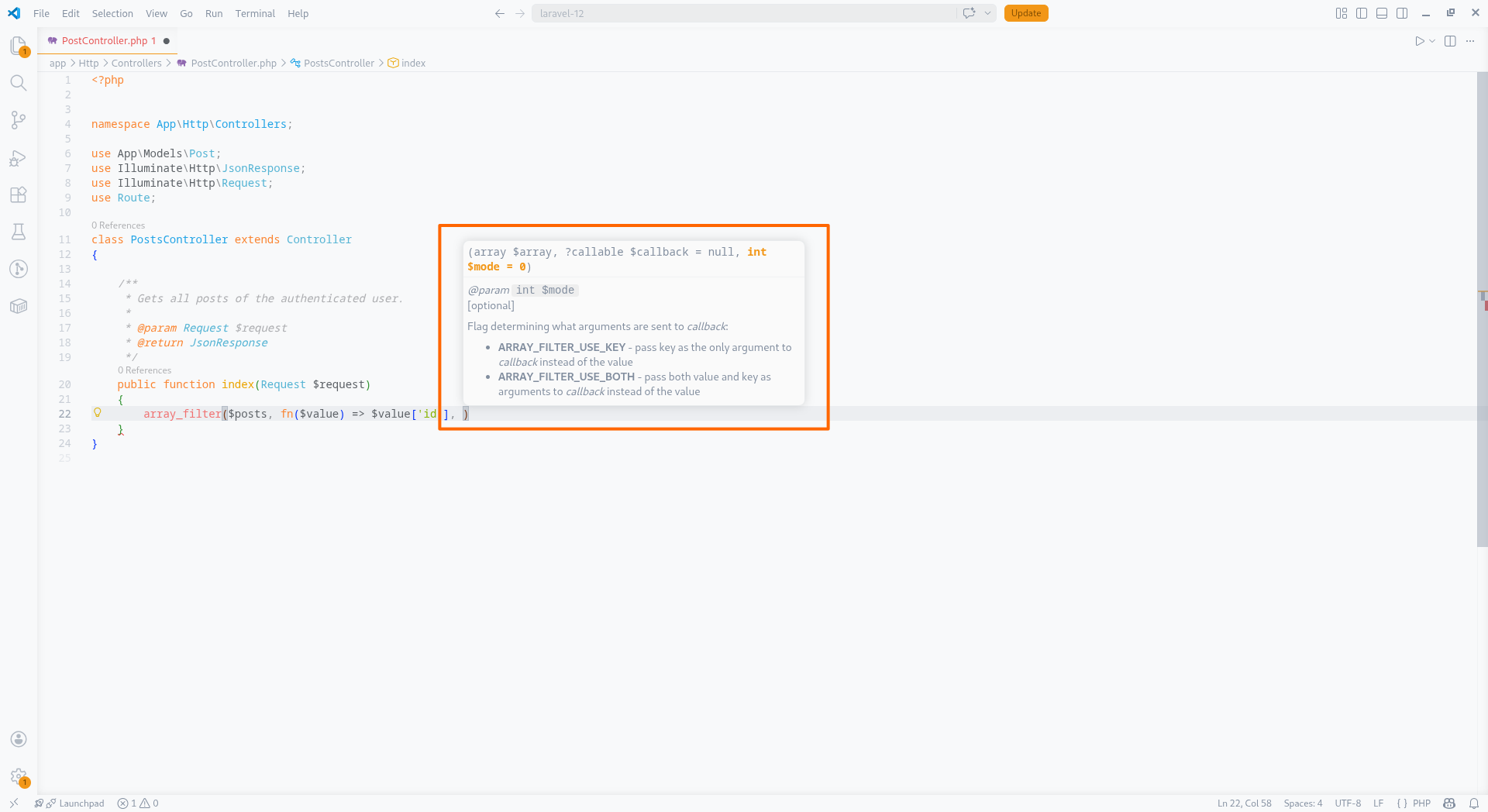Open the Source Control view
Image resolution: width=1488 pixels, height=812 pixels.
pos(19,120)
